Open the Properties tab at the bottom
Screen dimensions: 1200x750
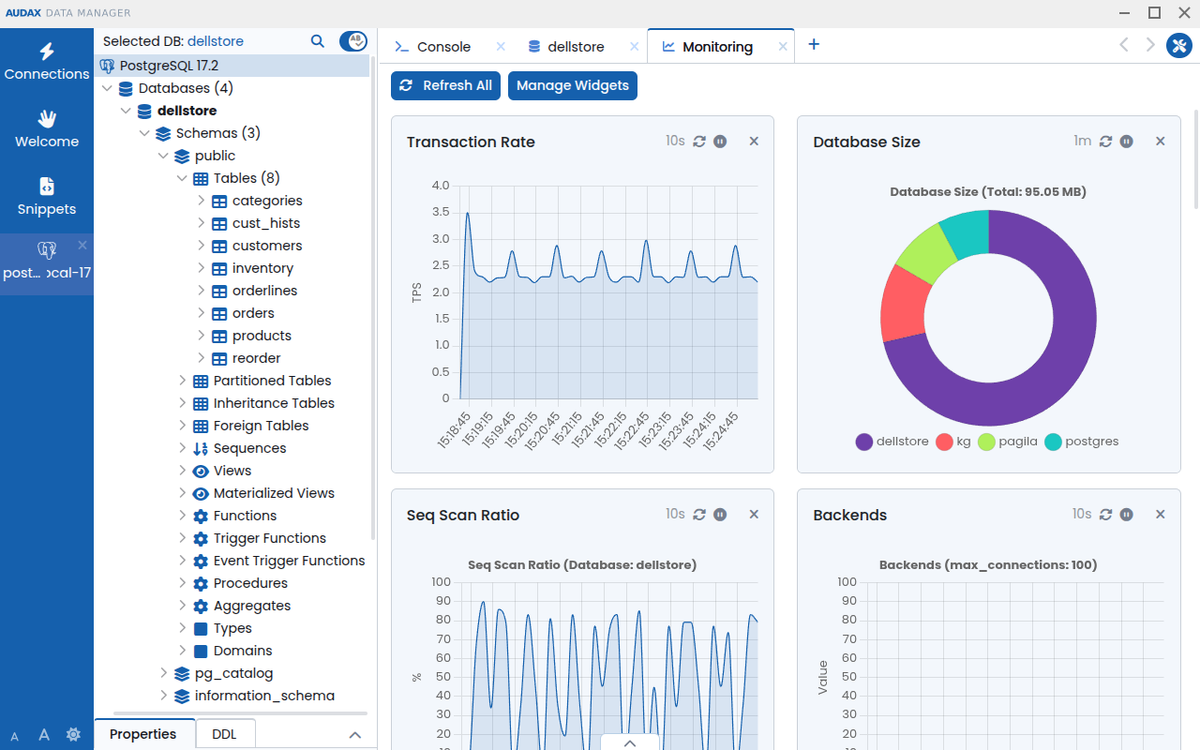143,734
